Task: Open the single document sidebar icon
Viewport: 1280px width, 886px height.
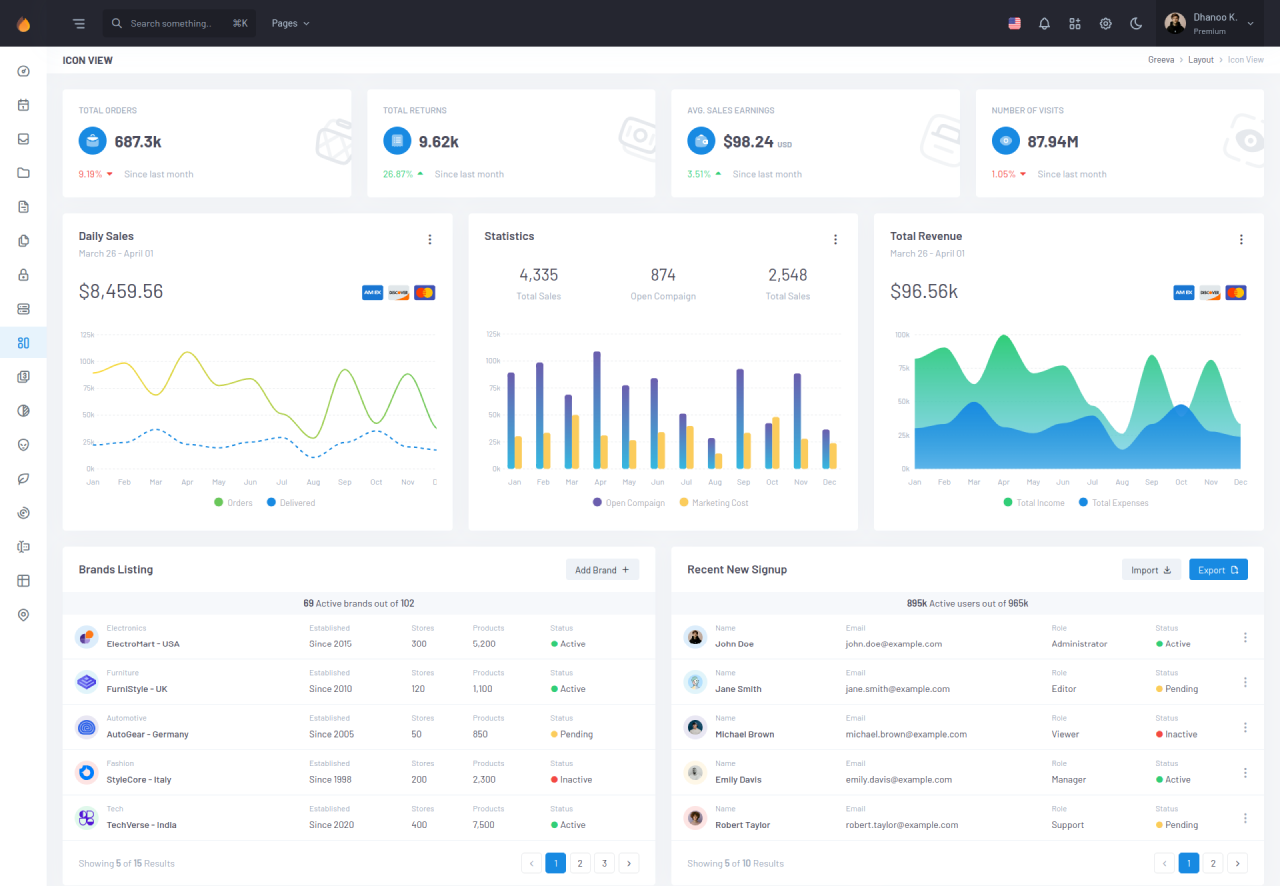Action: [23, 207]
